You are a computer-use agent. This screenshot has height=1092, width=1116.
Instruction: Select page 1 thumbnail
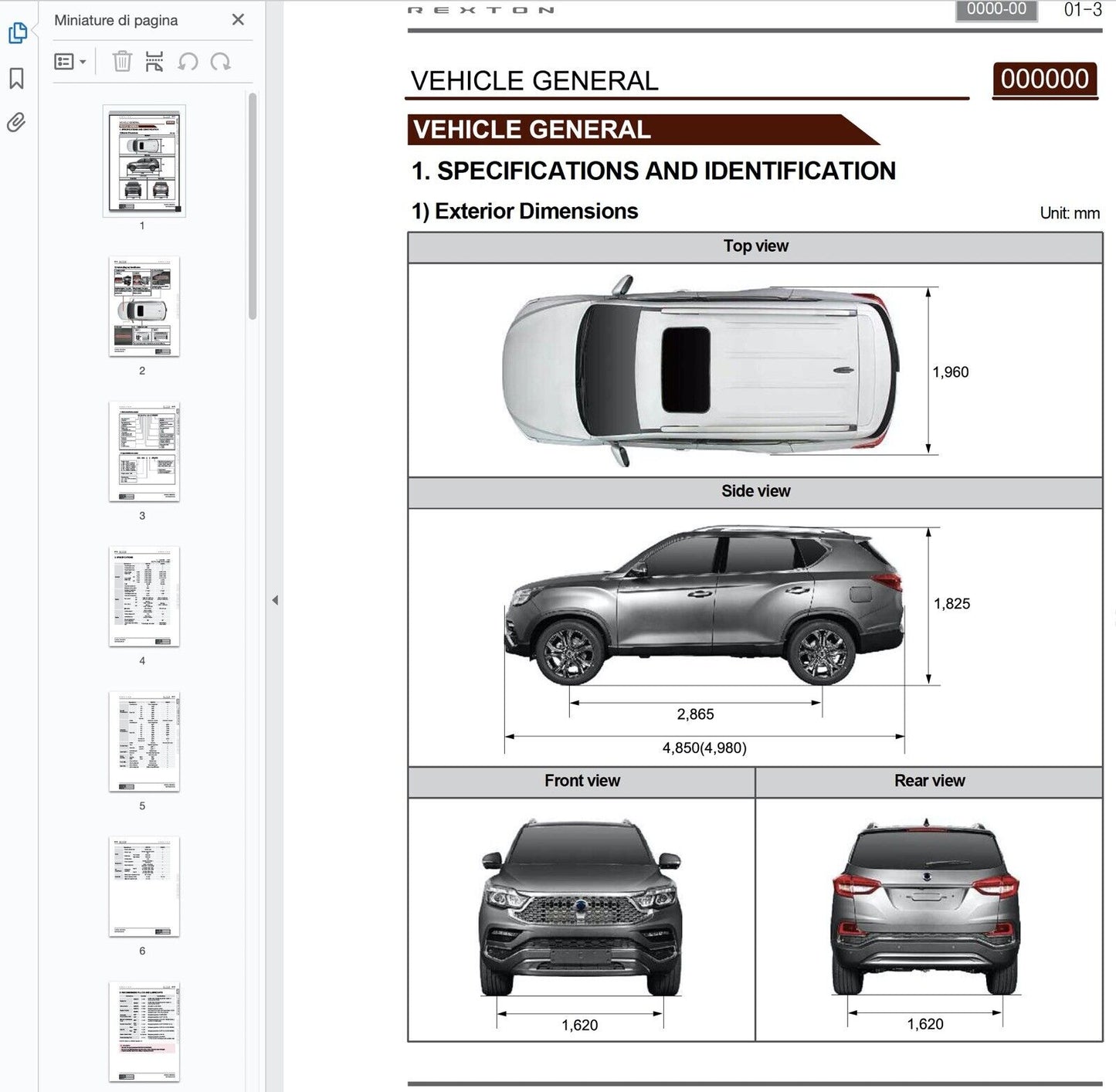(144, 161)
